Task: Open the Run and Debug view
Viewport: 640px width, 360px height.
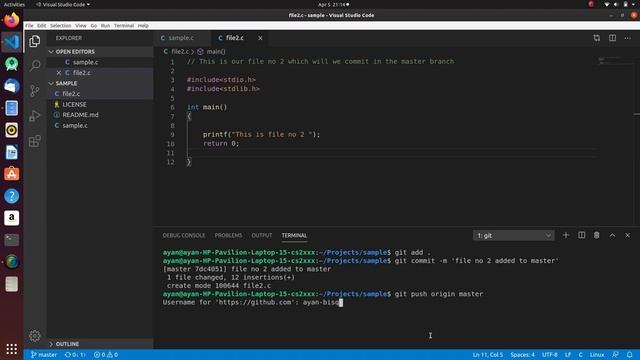Action: (x=35, y=116)
